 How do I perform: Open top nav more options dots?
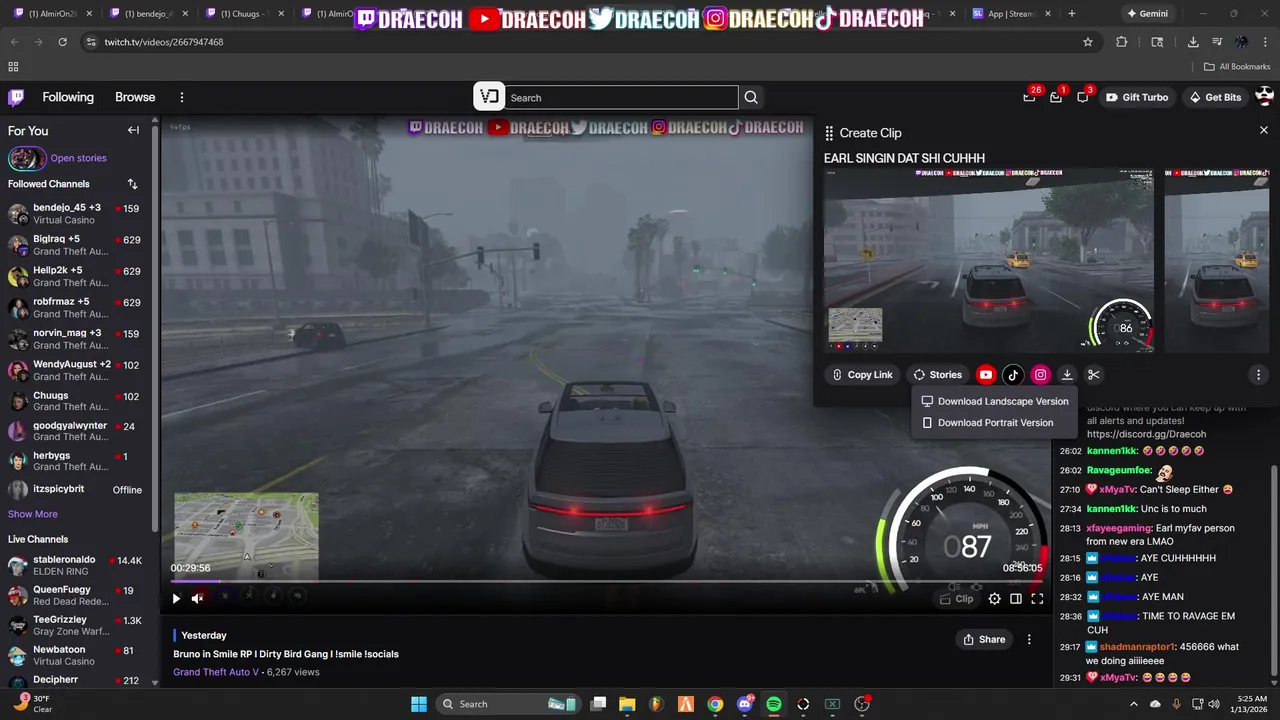[182, 97]
